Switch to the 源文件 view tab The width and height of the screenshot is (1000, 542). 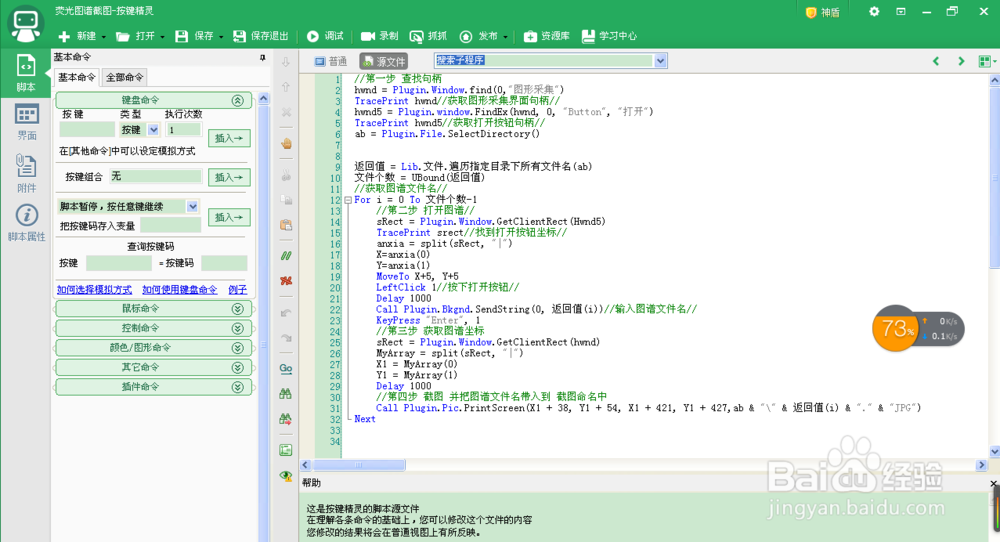pos(383,61)
